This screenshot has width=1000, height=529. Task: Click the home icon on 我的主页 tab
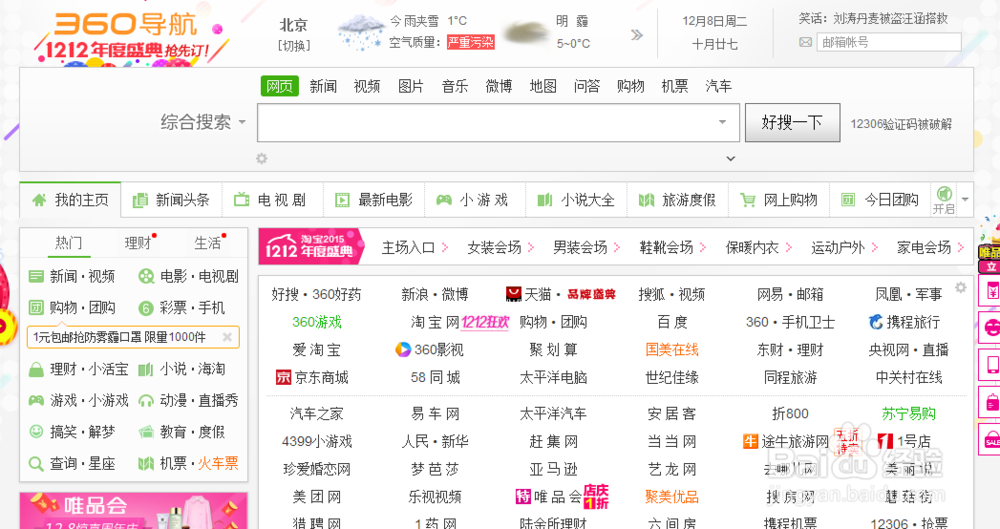[40, 200]
